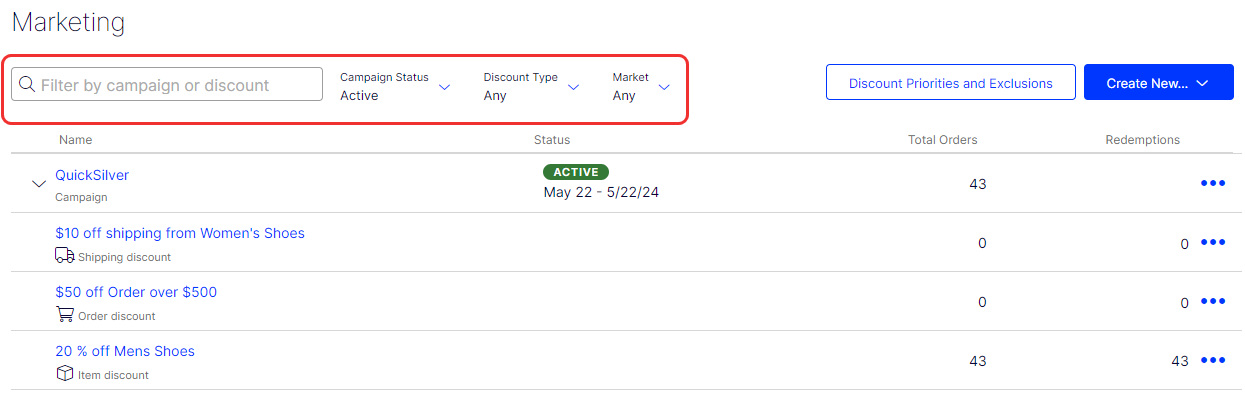
Task: Open more options for 20 % off Mens Shoes
Action: click(1213, 360)
